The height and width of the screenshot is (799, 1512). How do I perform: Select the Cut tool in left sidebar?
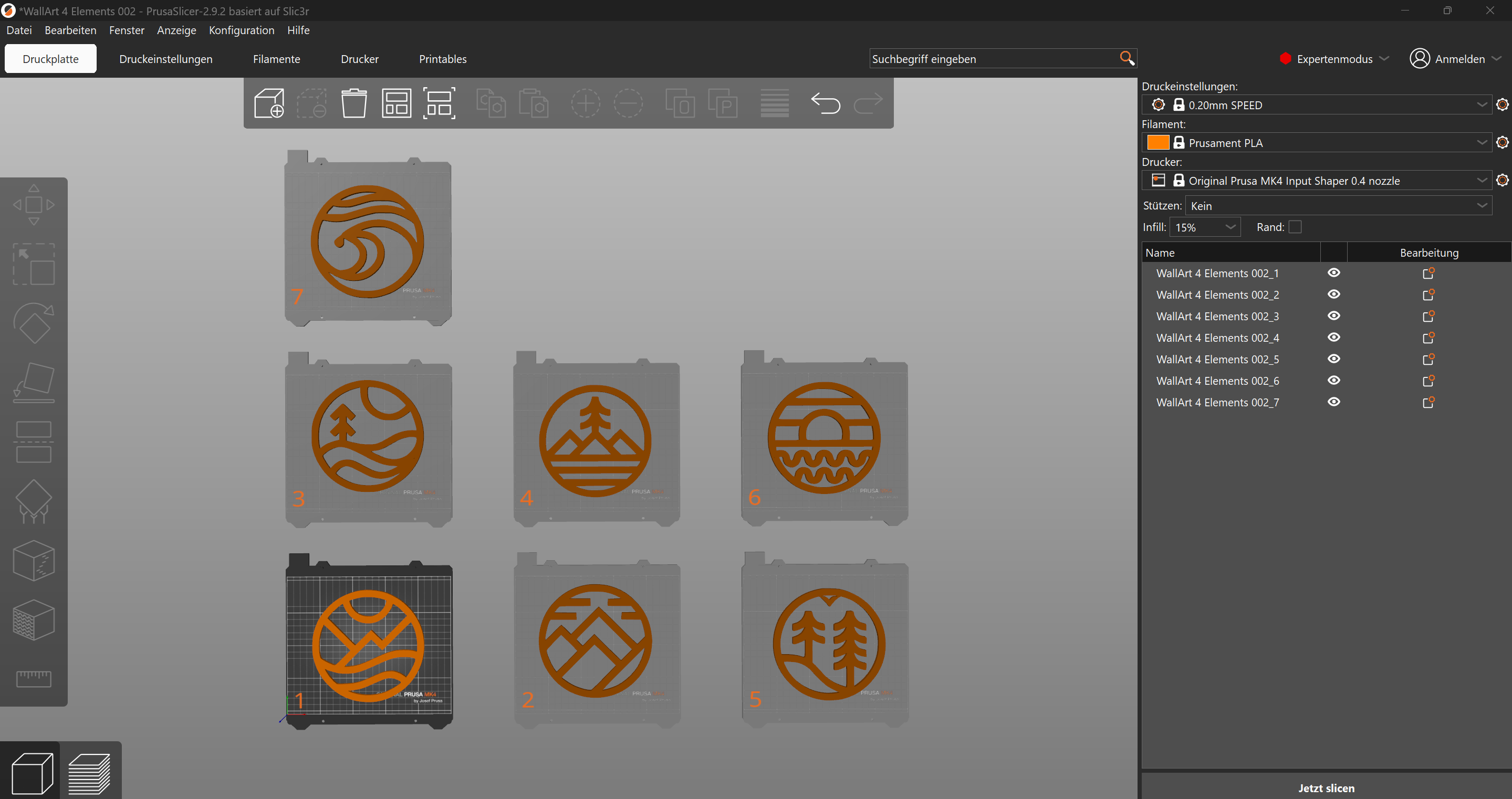coord(34,441)
